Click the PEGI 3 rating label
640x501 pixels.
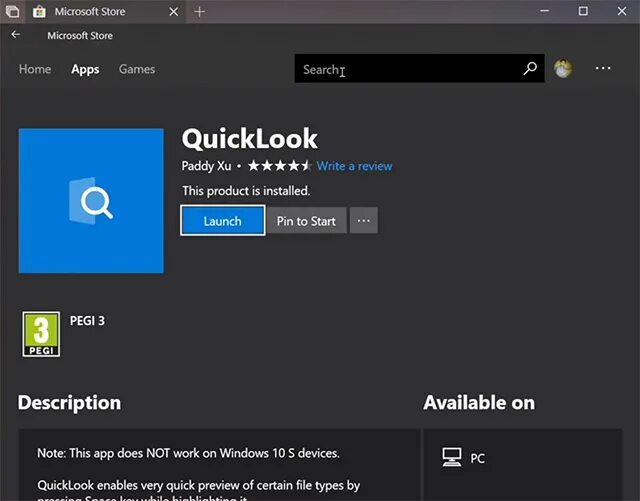point(87,321)
